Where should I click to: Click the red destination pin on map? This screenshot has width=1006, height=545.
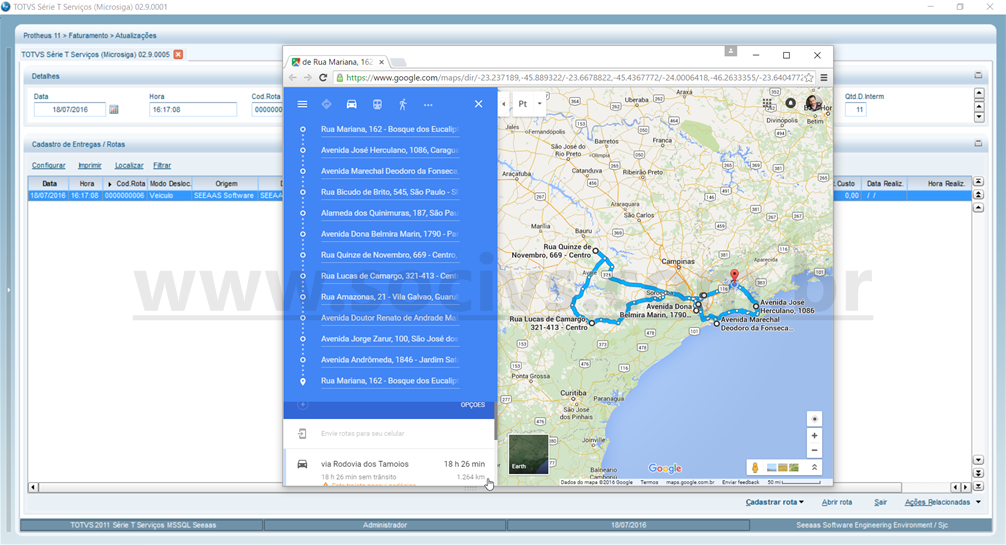tap(735, 277)
